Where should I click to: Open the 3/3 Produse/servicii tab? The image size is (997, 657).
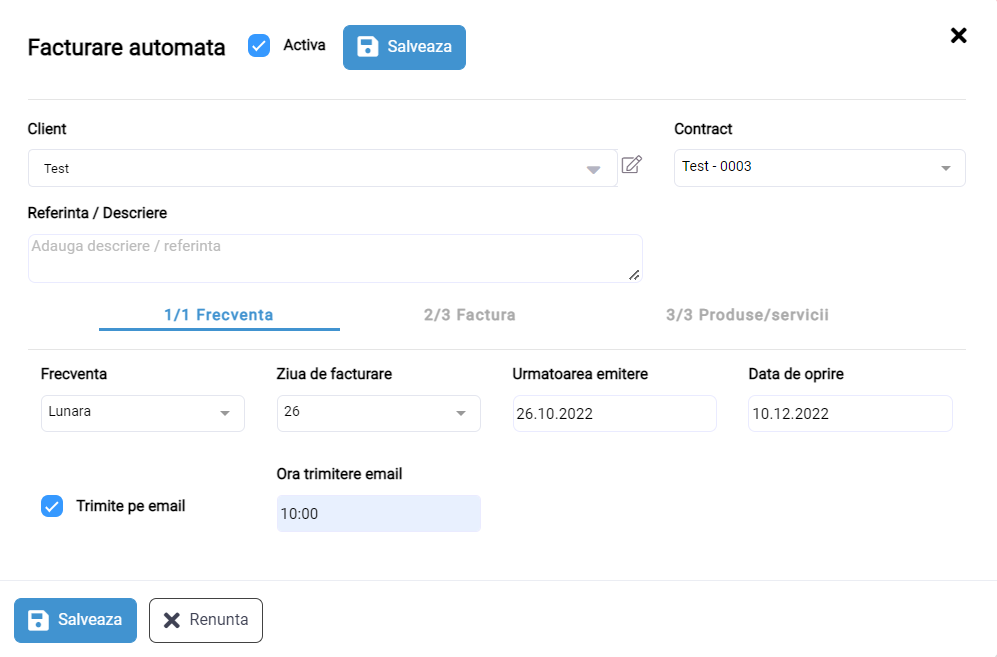[x=747, y=315]
